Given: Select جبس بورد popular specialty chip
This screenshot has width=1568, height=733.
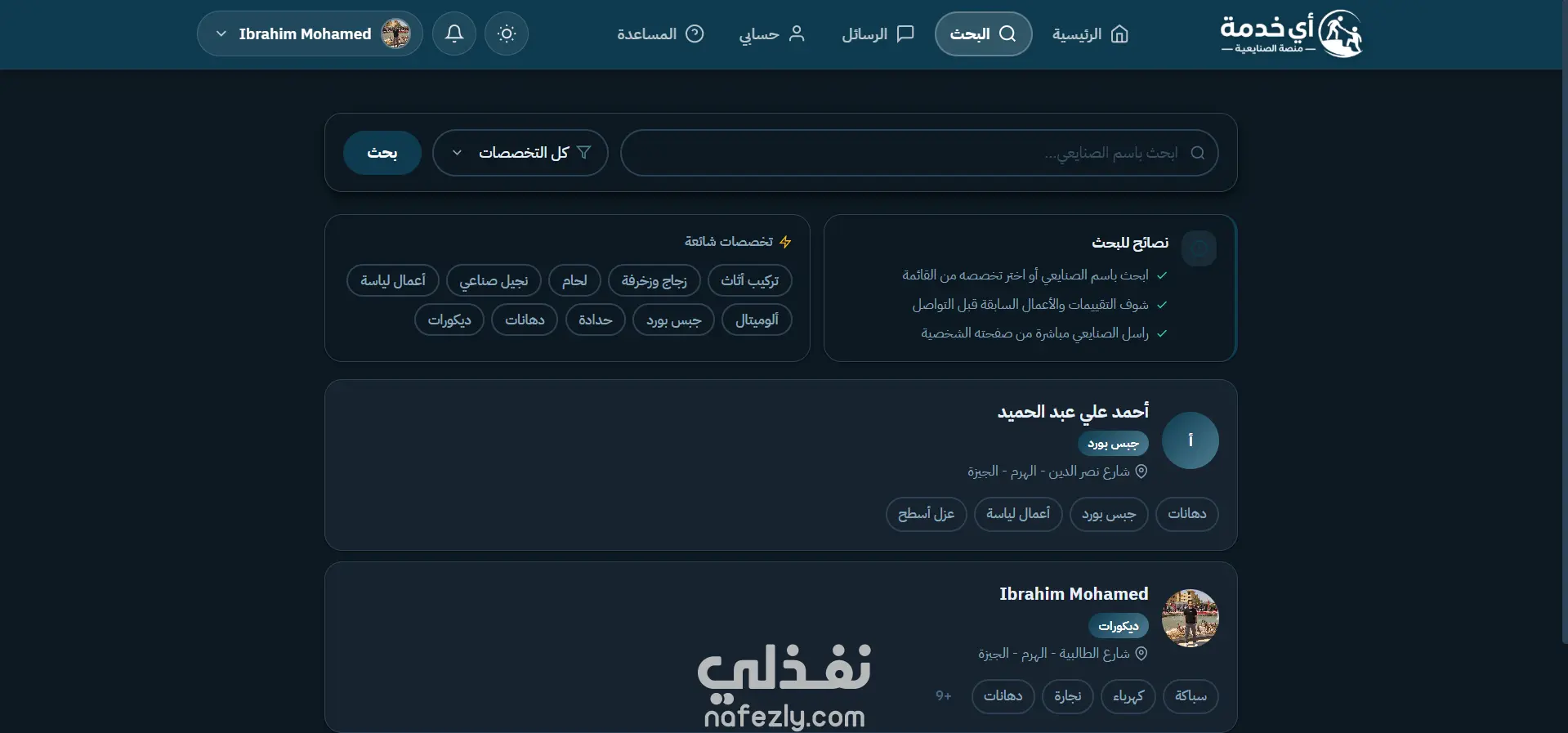Looking at the screenshot, I should click(x=673, y=320).
